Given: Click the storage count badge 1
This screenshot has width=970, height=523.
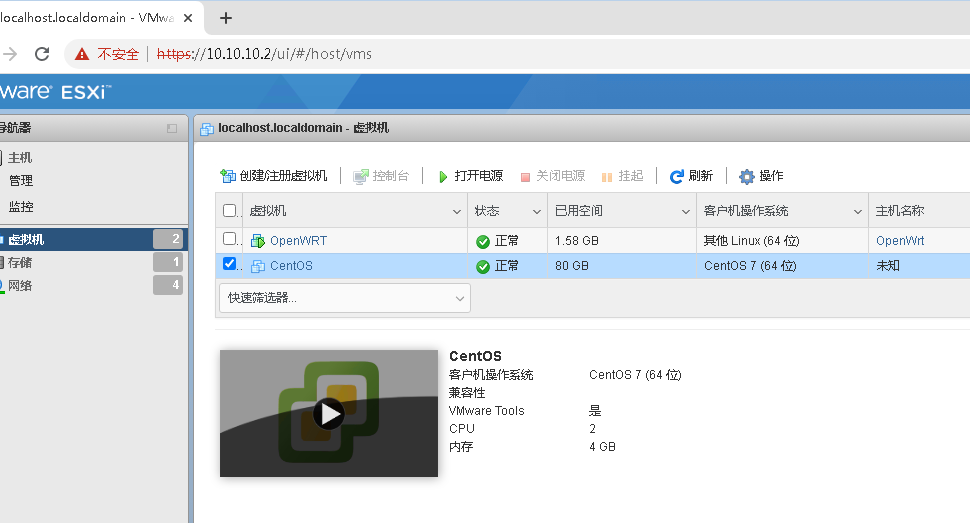Looking at the screenshot, I should pos(168,262).
